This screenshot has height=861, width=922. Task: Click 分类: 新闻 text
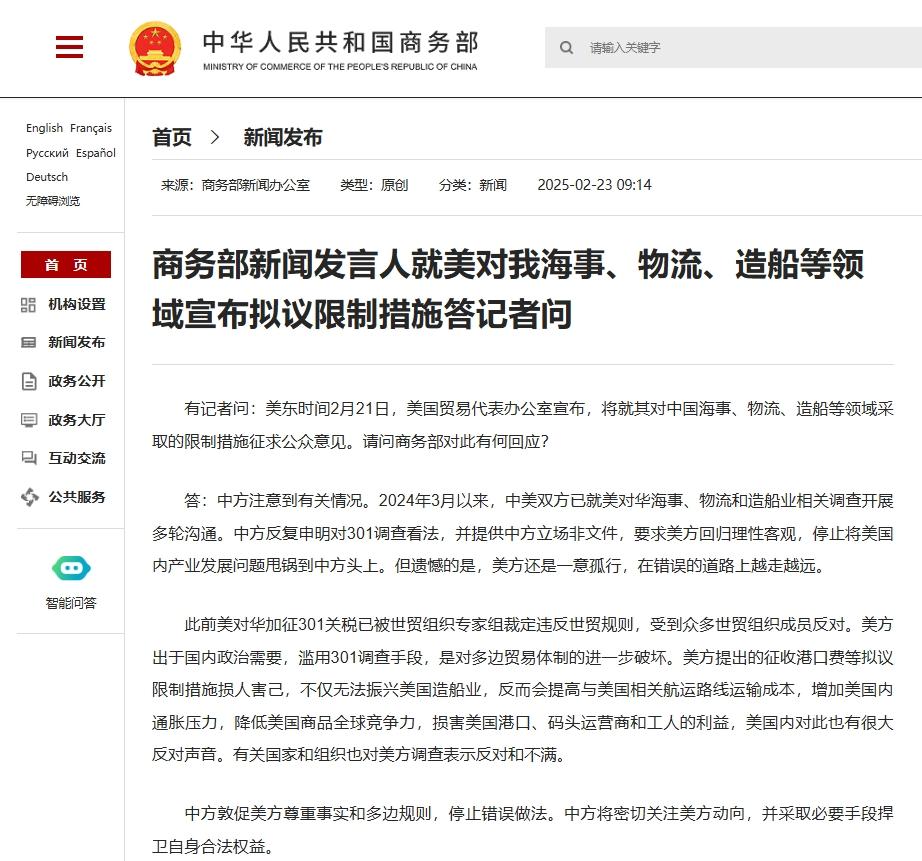click(473, 185)
